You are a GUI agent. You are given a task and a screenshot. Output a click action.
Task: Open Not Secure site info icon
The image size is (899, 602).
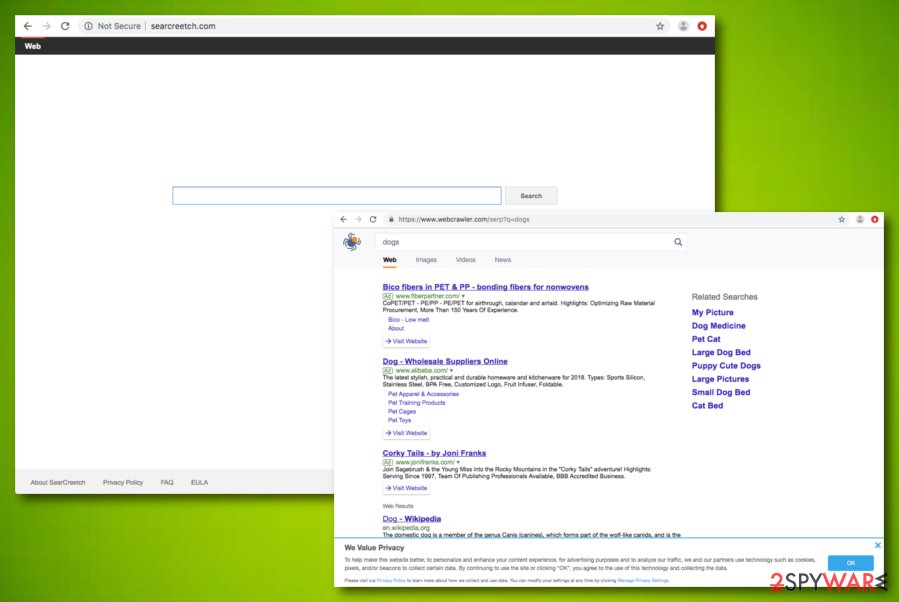(88, 26)
